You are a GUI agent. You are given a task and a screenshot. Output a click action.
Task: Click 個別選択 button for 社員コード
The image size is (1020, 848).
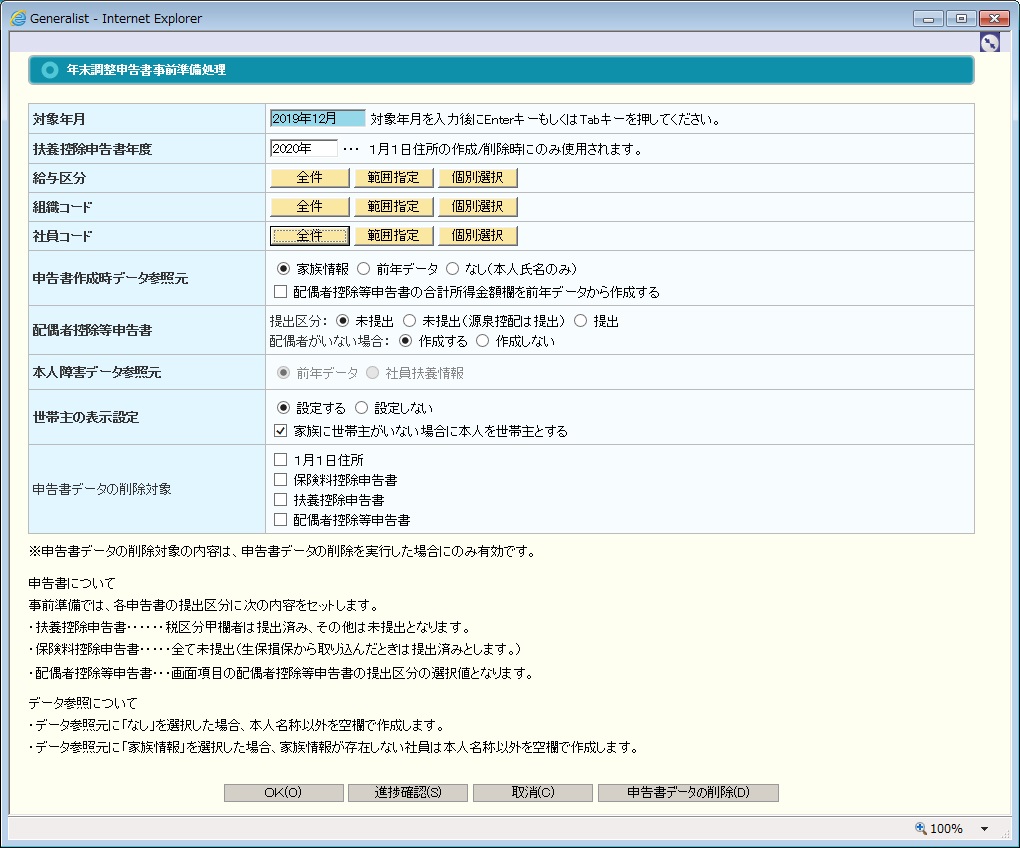coord(477,236)
